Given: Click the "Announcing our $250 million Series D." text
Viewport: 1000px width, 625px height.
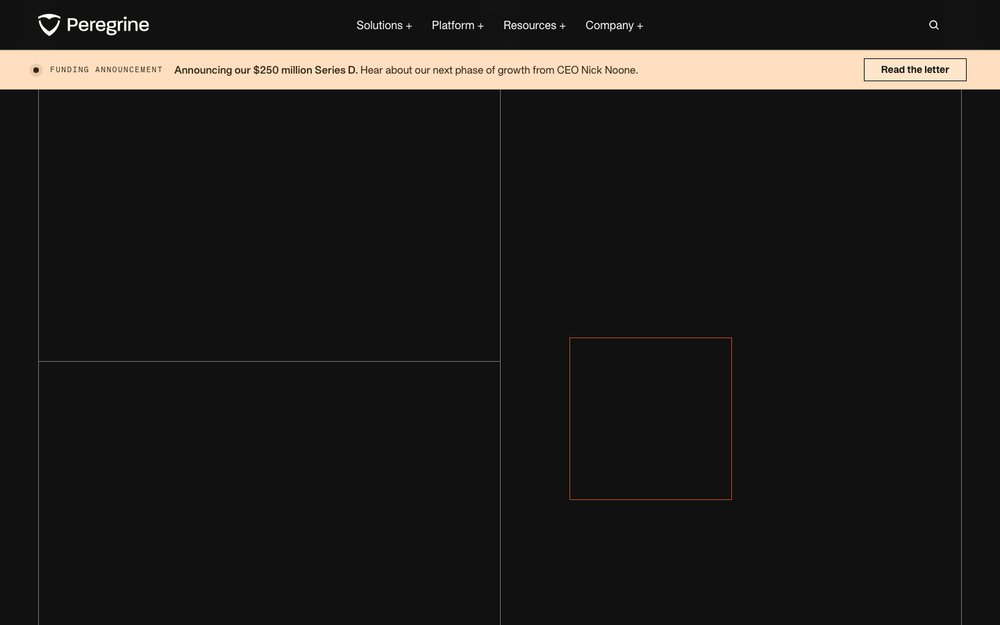Looking at the screenshot, I should coord(266,70).
